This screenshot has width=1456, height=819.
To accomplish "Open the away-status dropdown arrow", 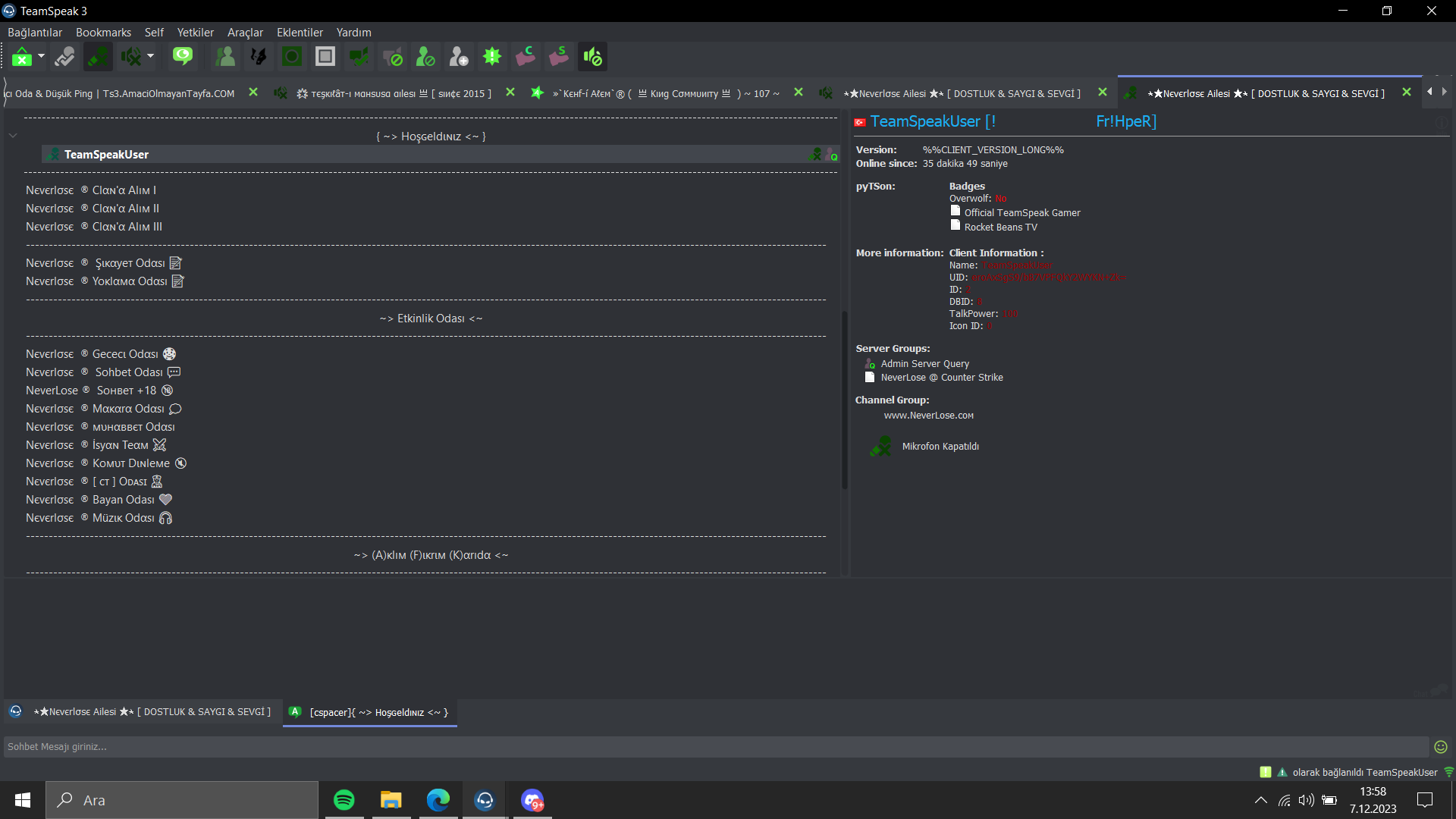I will [41, 57].
